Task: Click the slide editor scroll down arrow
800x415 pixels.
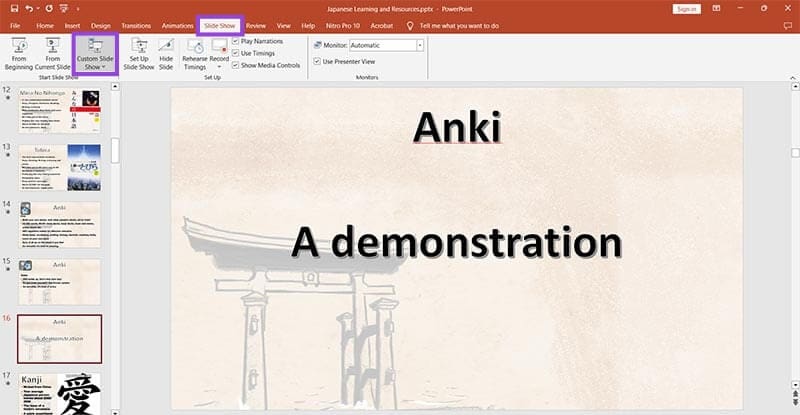Action: click(x=795, y=385)
